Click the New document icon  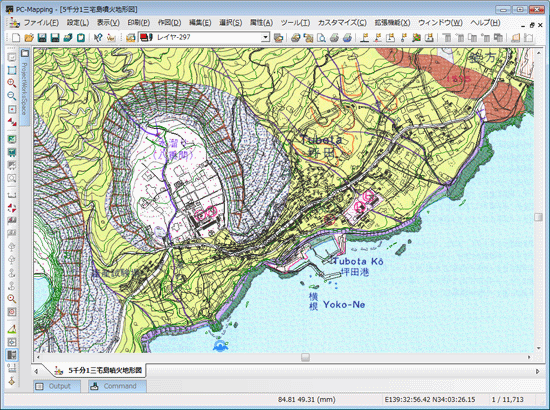[x=16, y=38]
